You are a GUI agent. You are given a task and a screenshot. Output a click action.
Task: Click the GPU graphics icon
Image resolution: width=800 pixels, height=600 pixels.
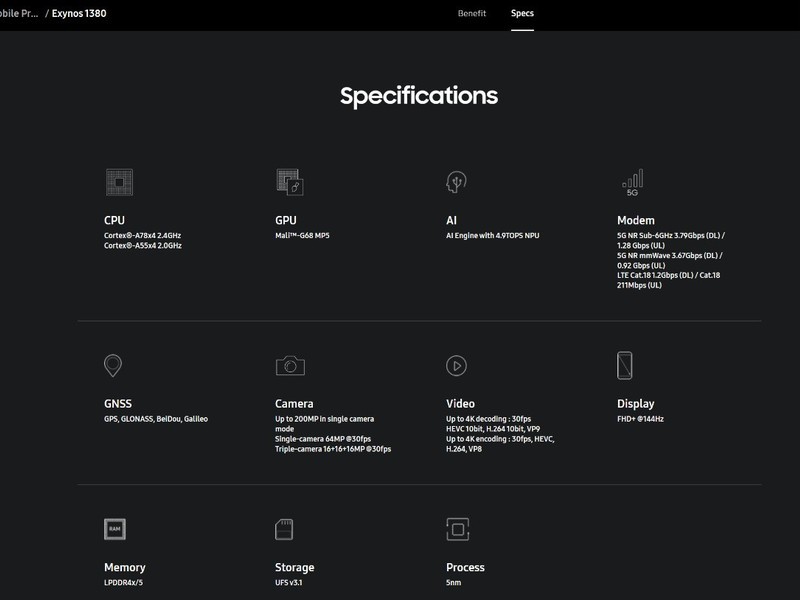[290, 182]
